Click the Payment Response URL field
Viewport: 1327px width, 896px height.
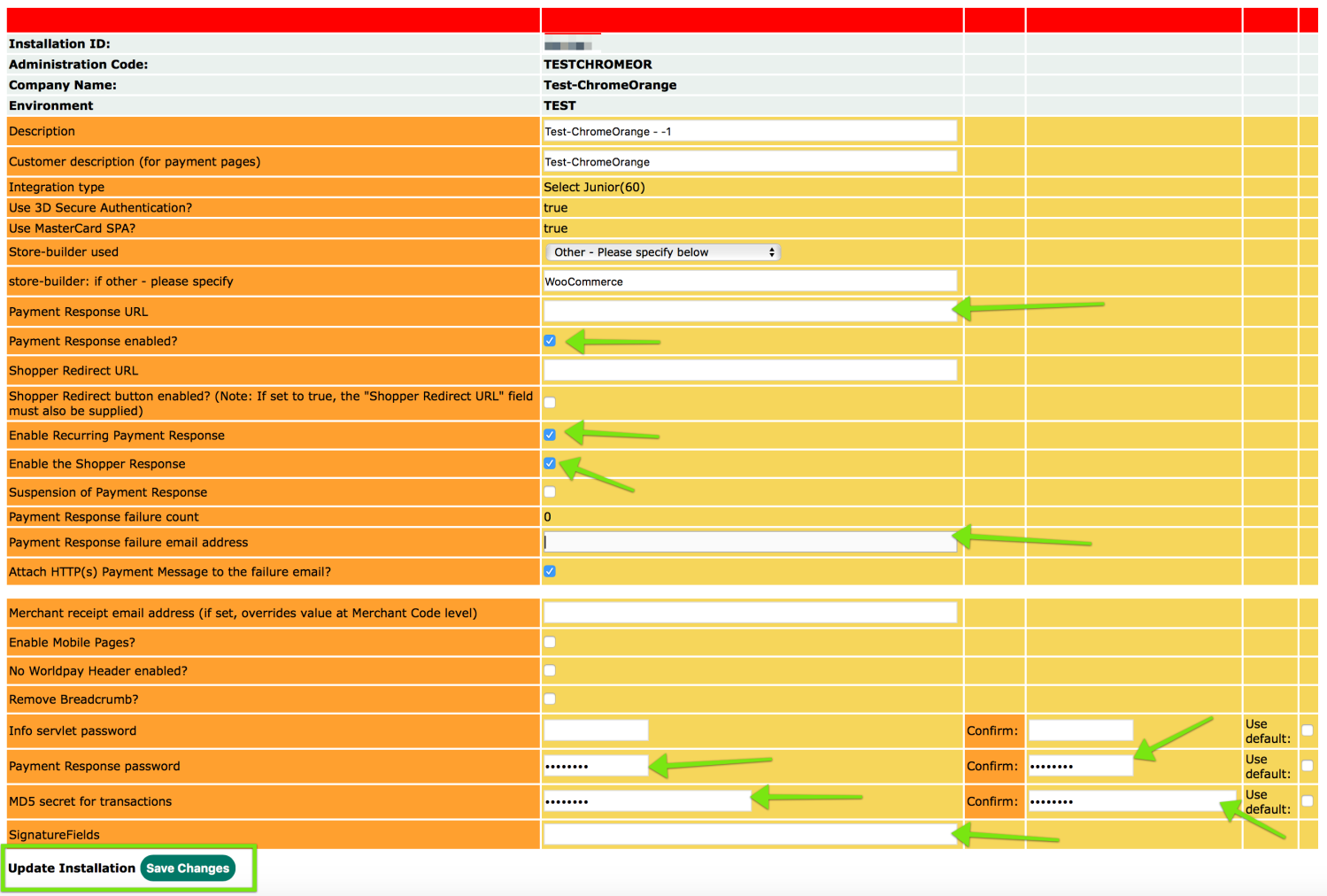(750, 311)
